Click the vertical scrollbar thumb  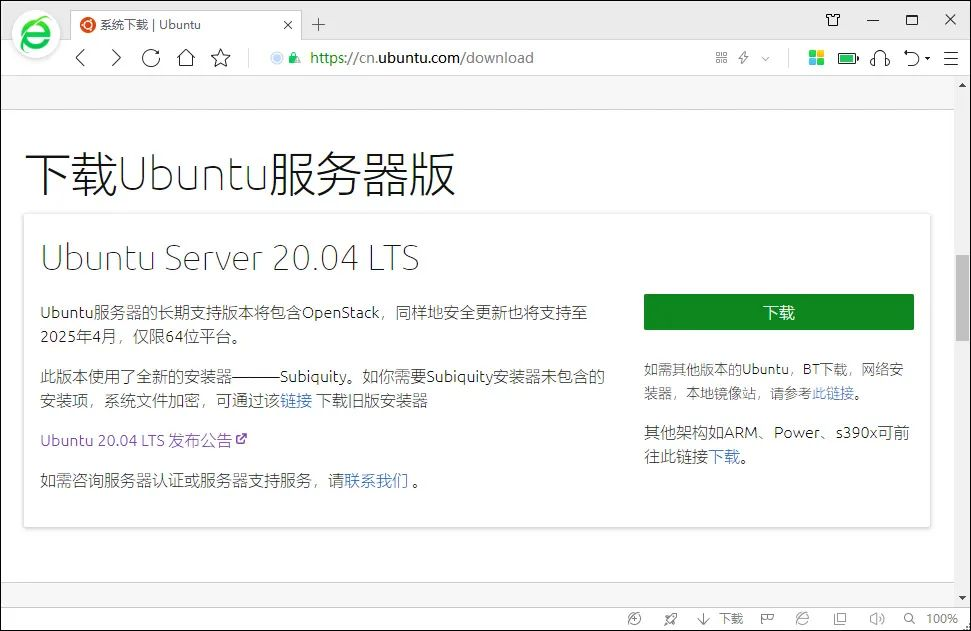coord(962,297)
